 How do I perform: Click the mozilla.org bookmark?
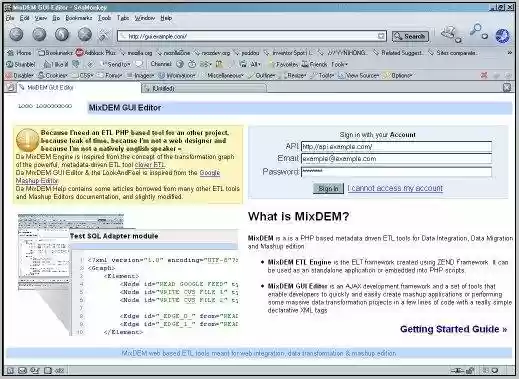pyautogui.click(x=136, y=53)
